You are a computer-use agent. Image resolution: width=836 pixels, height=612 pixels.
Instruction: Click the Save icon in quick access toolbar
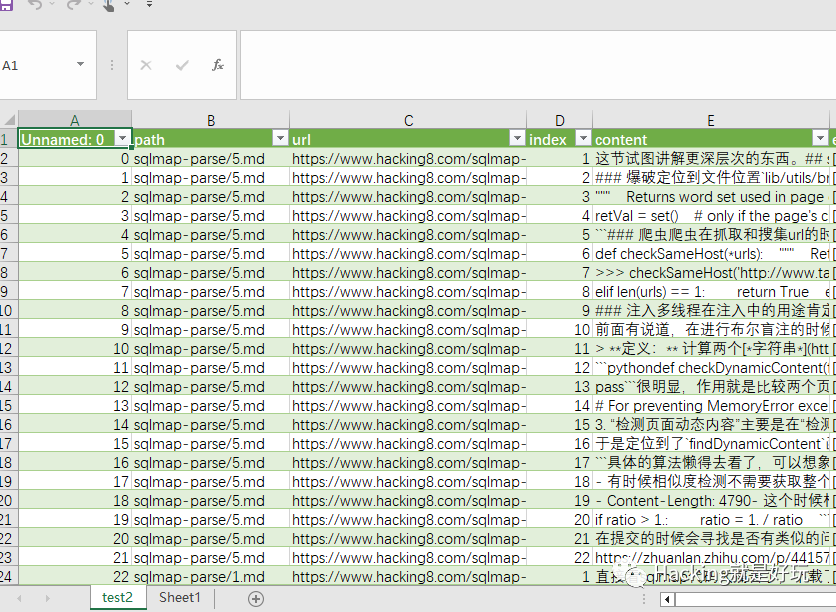5,5
